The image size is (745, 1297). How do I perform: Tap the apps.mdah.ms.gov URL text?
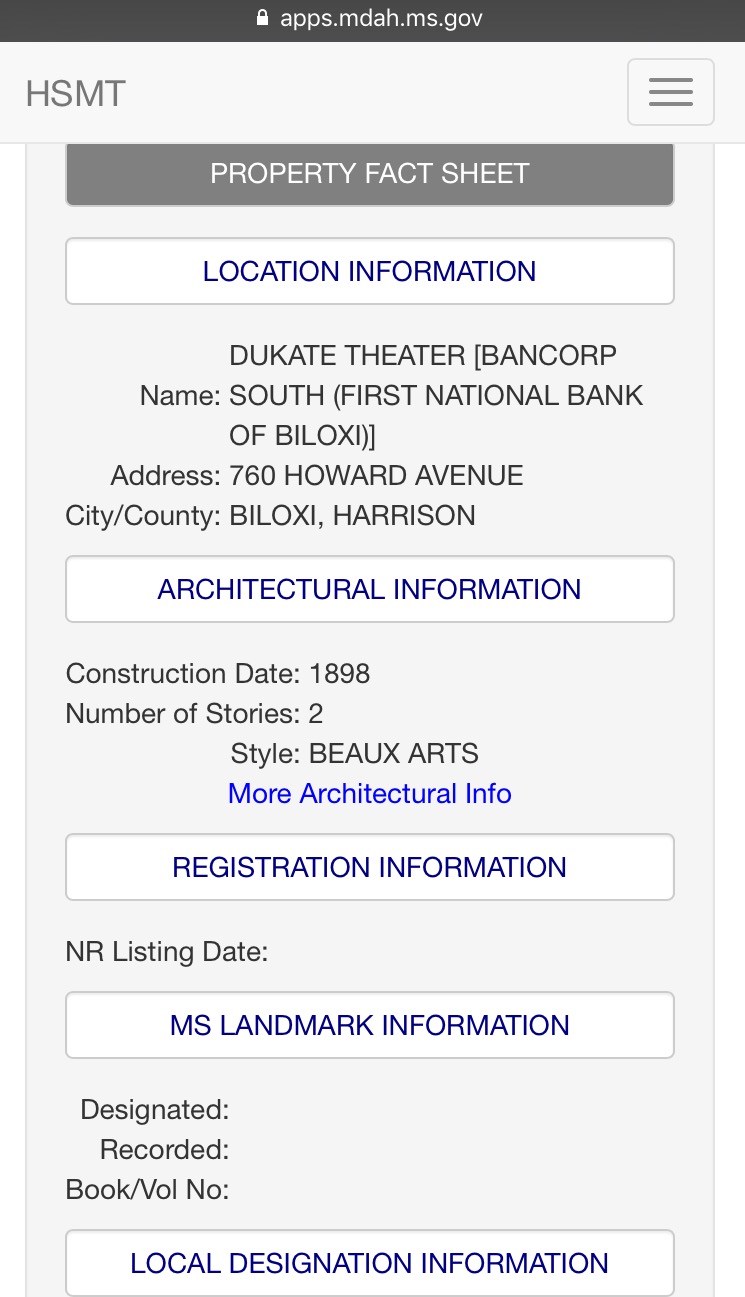pyautogui.click(x=381, y=18)
